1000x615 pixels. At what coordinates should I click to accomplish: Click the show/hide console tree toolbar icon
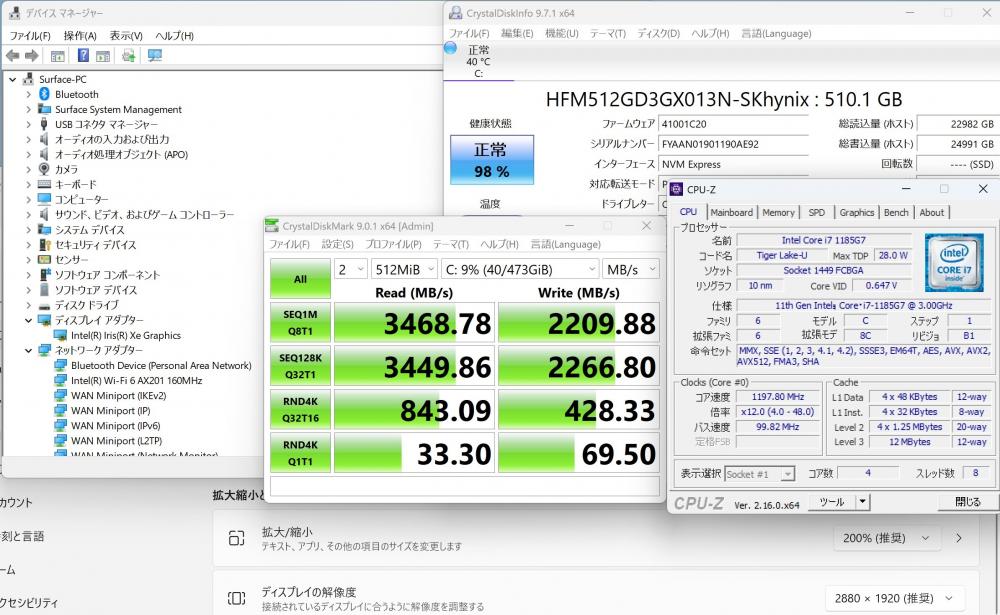click(x=57, y=56)
